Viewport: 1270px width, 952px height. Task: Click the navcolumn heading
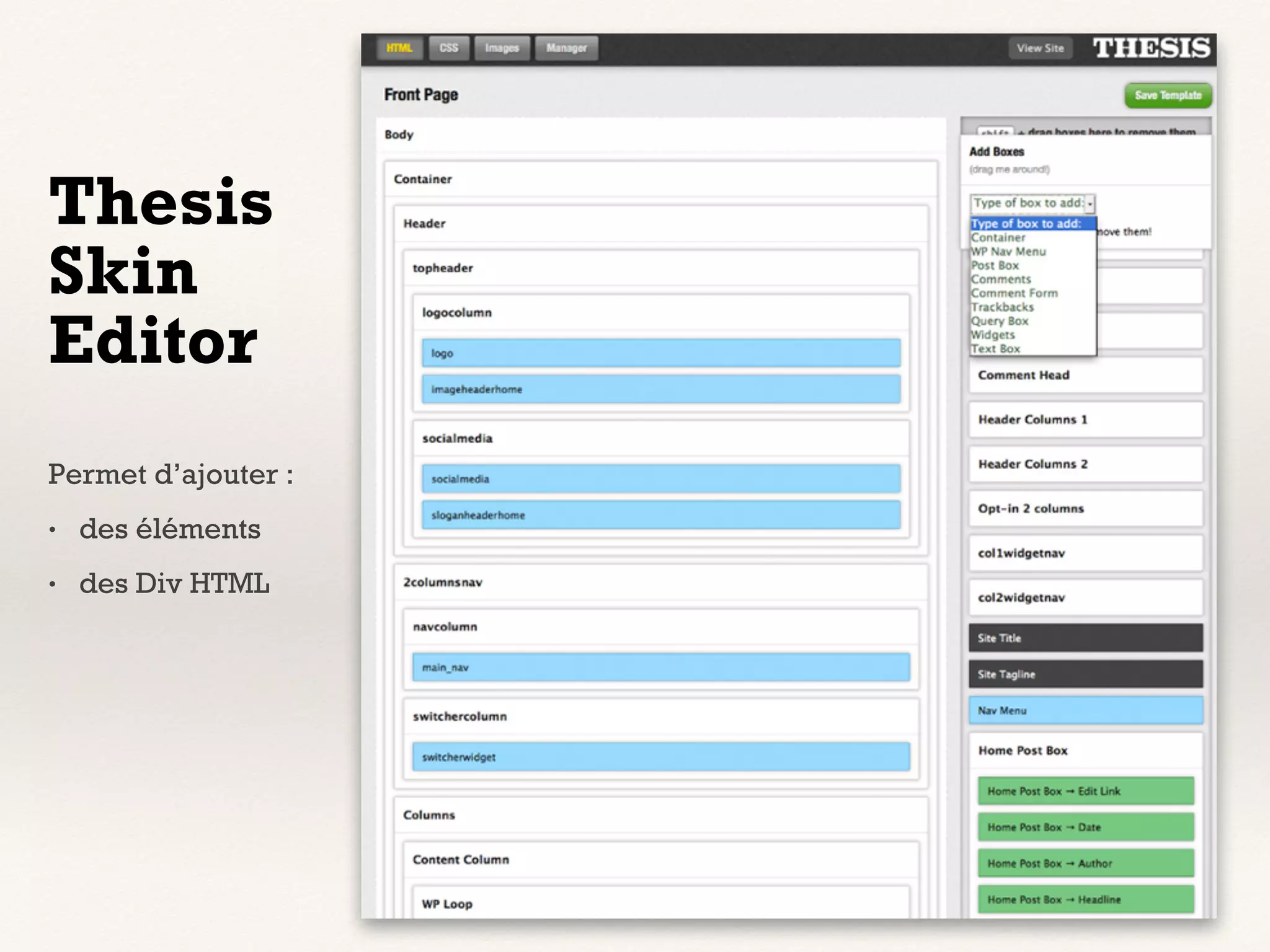445,627
